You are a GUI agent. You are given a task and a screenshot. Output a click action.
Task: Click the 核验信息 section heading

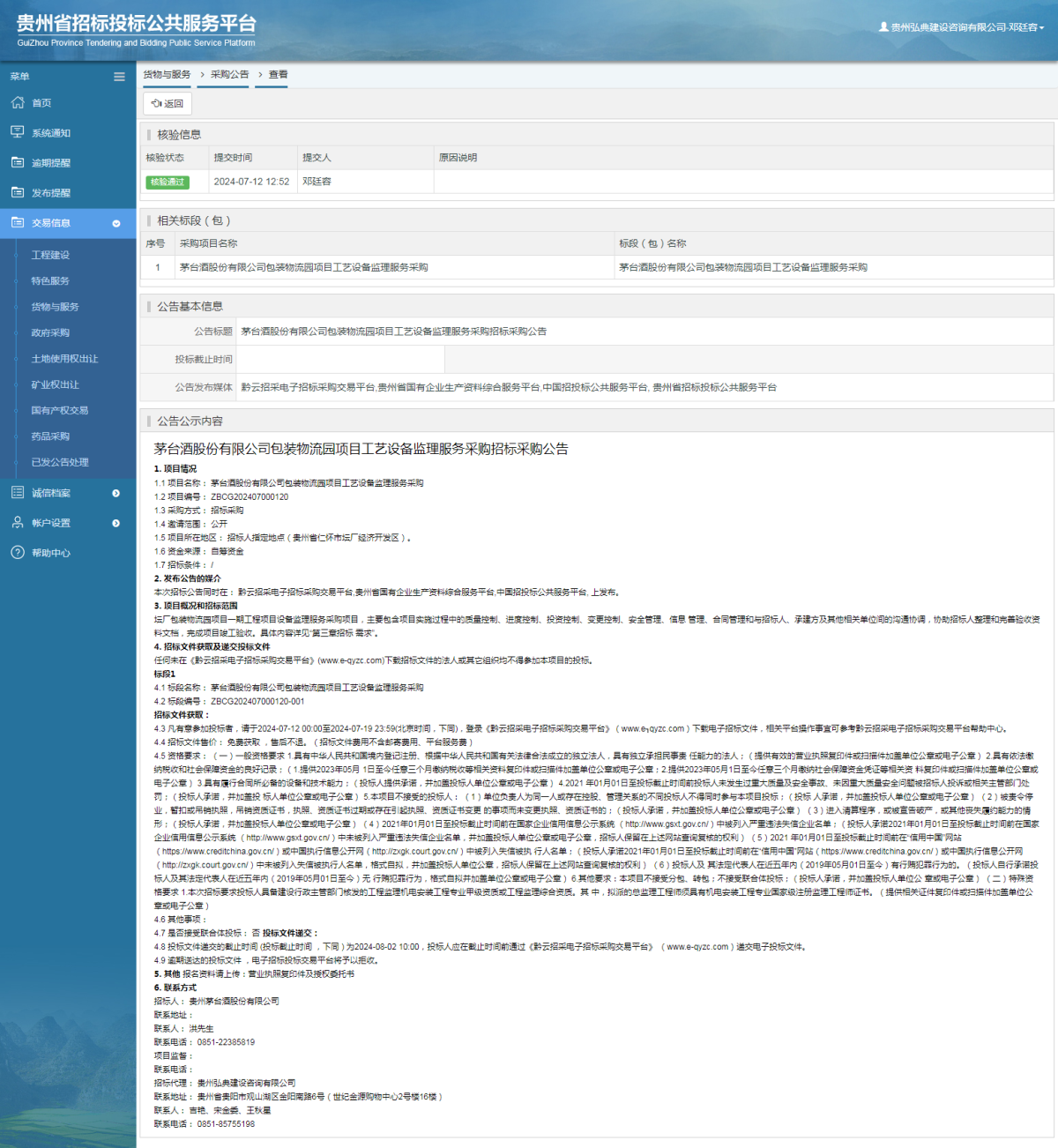(x=179, y=135)
